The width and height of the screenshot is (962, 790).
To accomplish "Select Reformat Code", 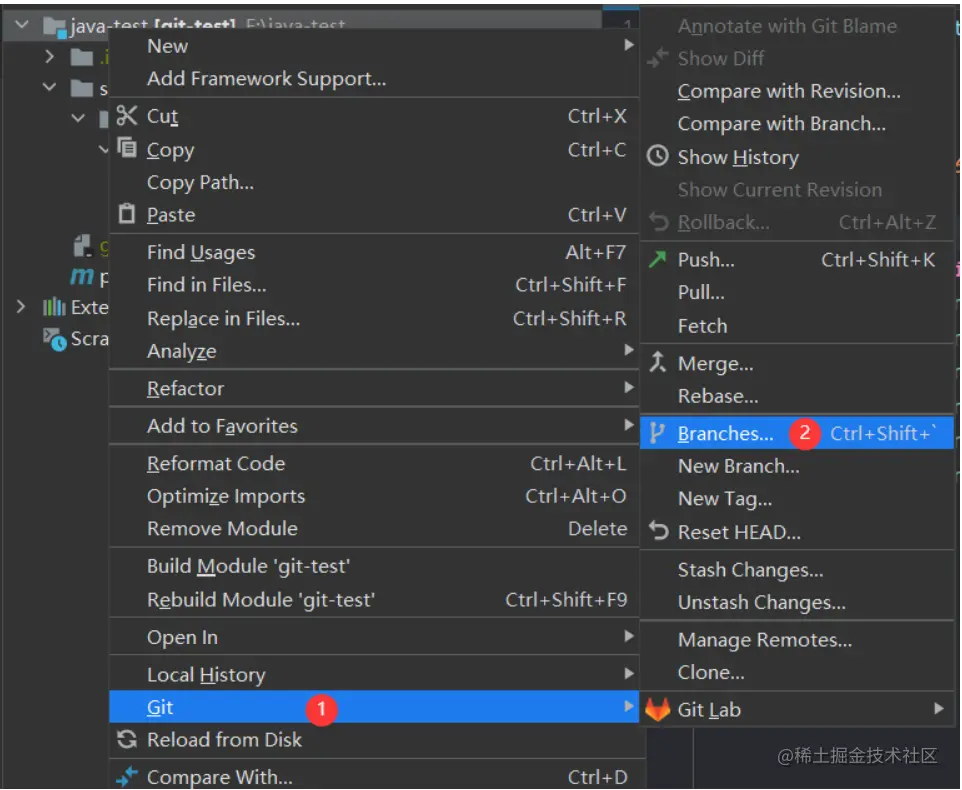I will (x=374, y=463).
